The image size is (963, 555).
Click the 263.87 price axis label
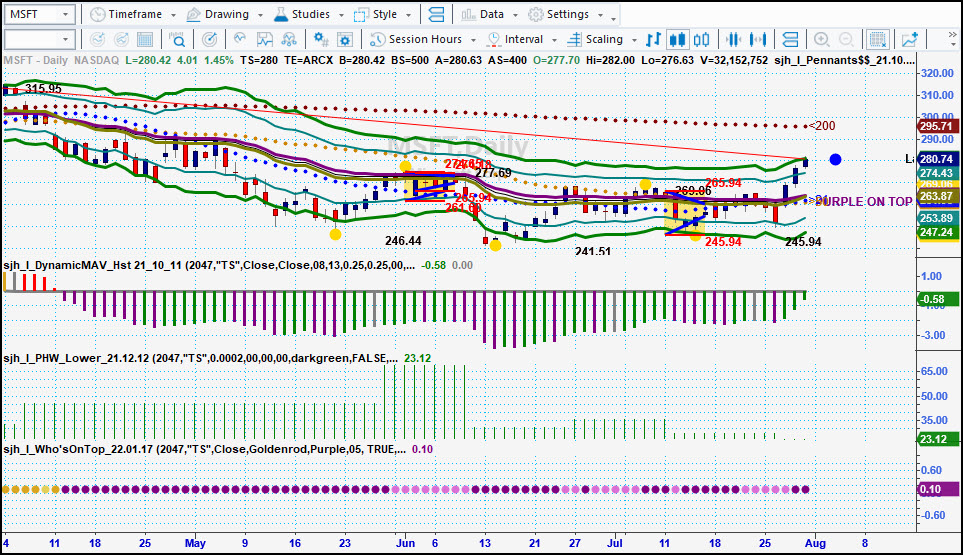click(x=937, y=196)
